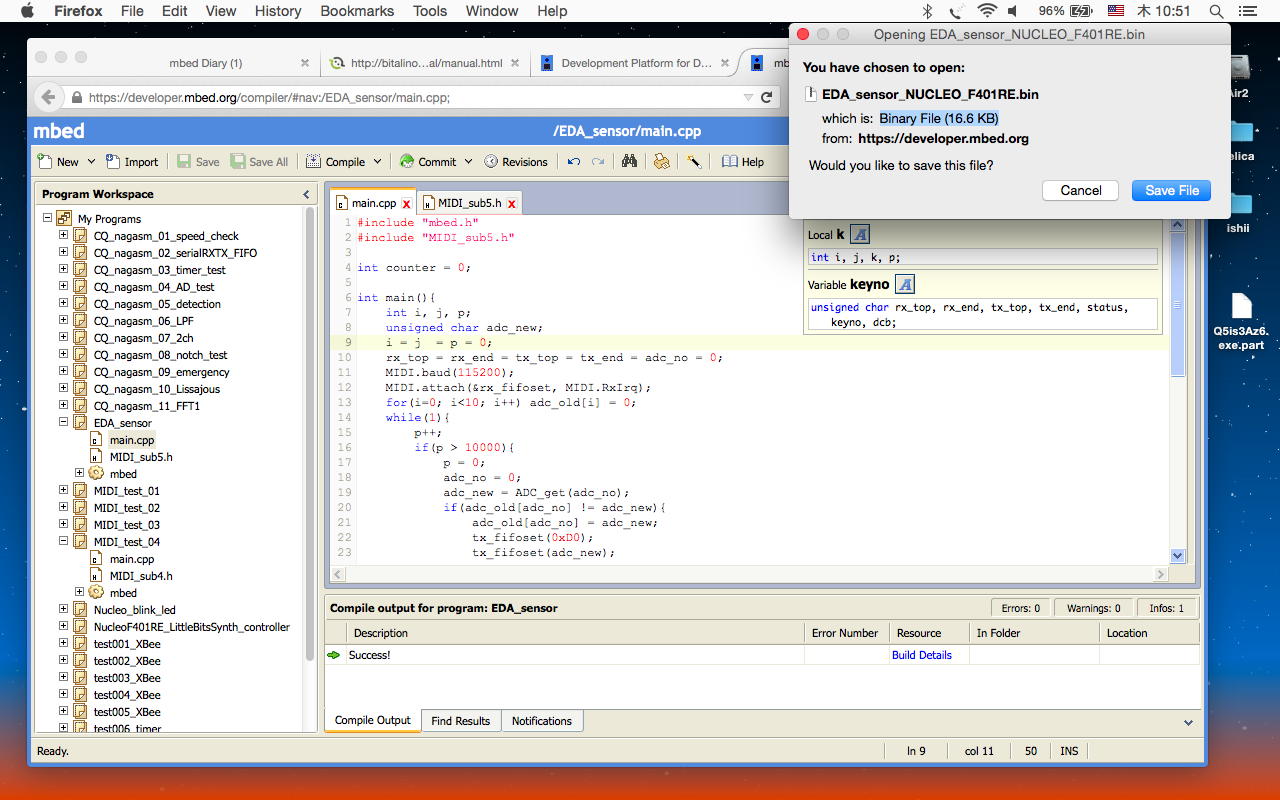Open the Compile dropdown arrow
This screenshot has height=800, width=1280.
tap(377, 162)
